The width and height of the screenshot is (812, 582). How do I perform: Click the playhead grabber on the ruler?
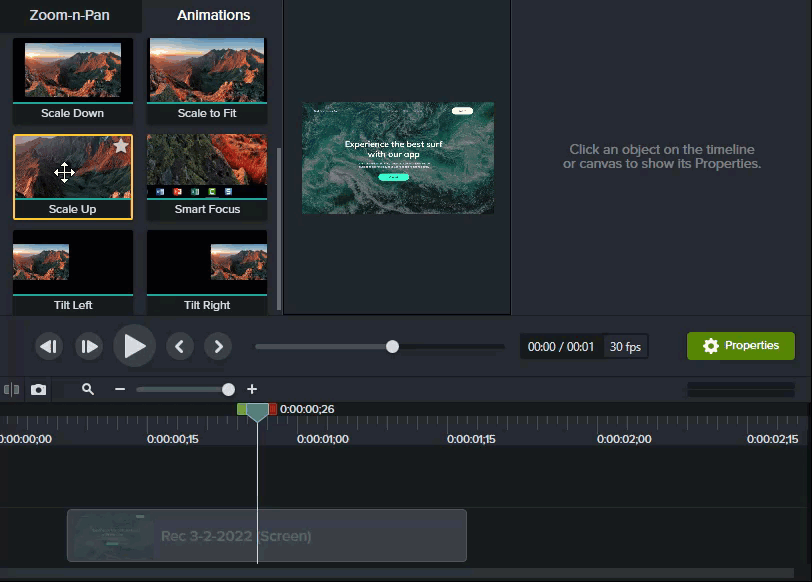click(x=257, y=412)
